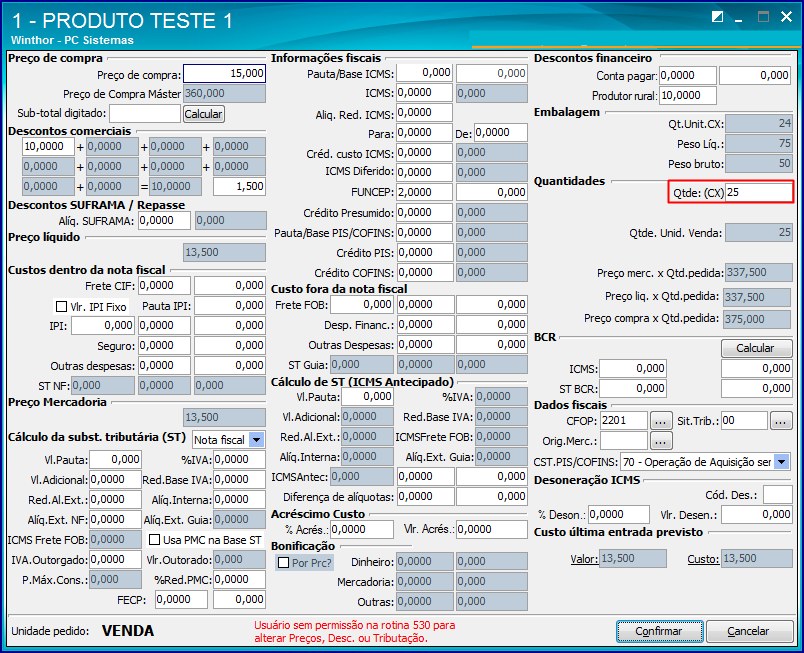804x653 pixels.
Task: Check the Por Prc? bonificação checkbox
Action: 284,563
